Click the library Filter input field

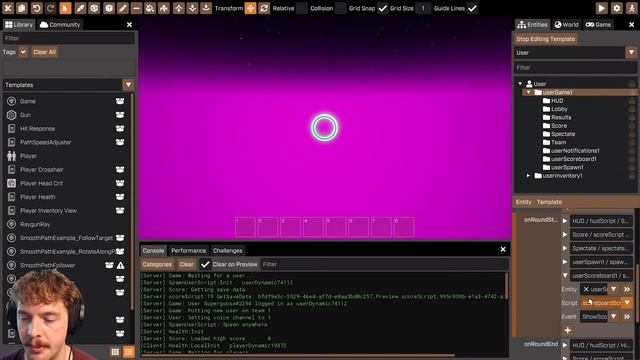pyautogui.click(x=69, y=38)
